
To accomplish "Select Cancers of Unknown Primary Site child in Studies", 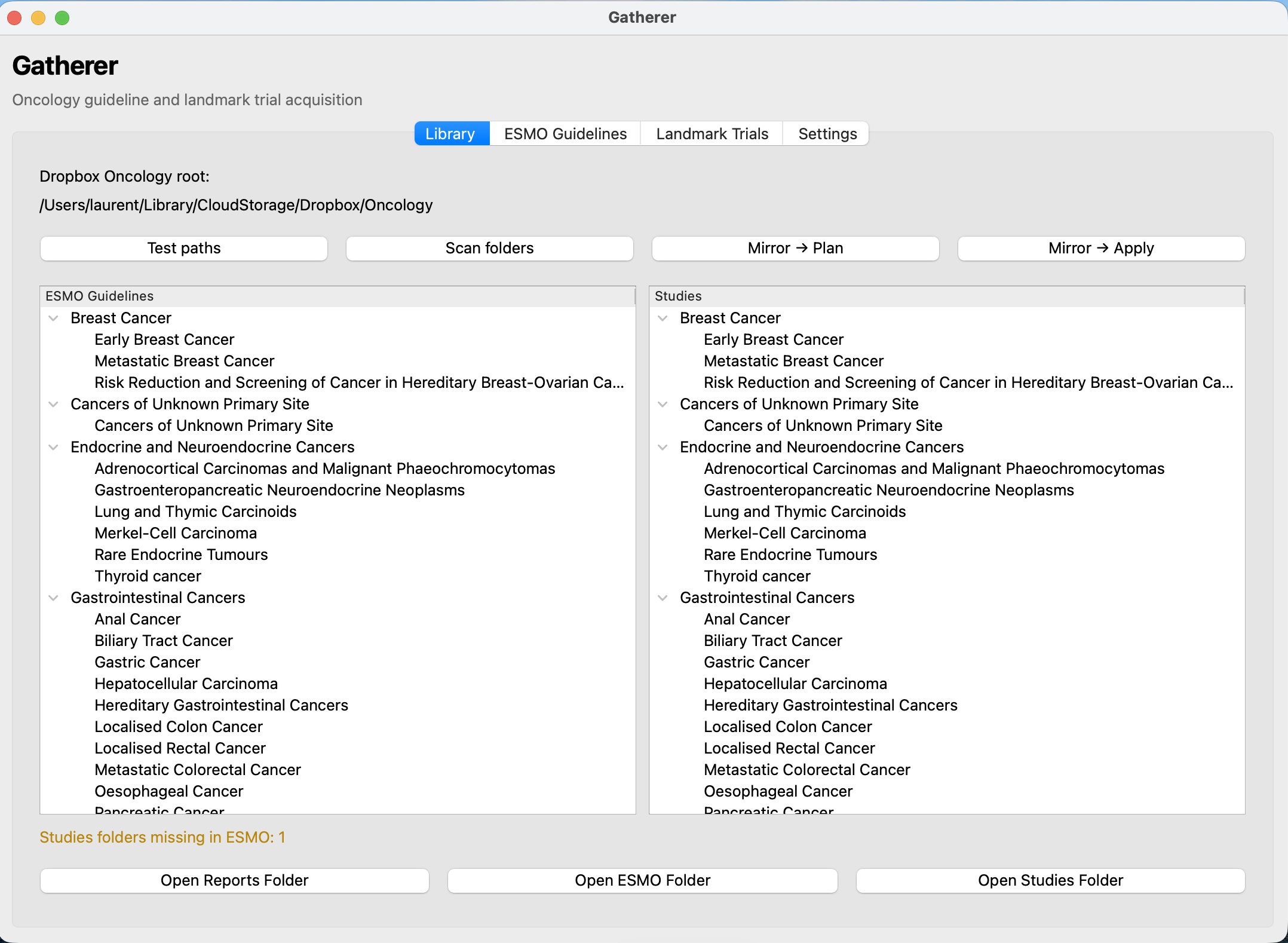I will click(947, 425).
